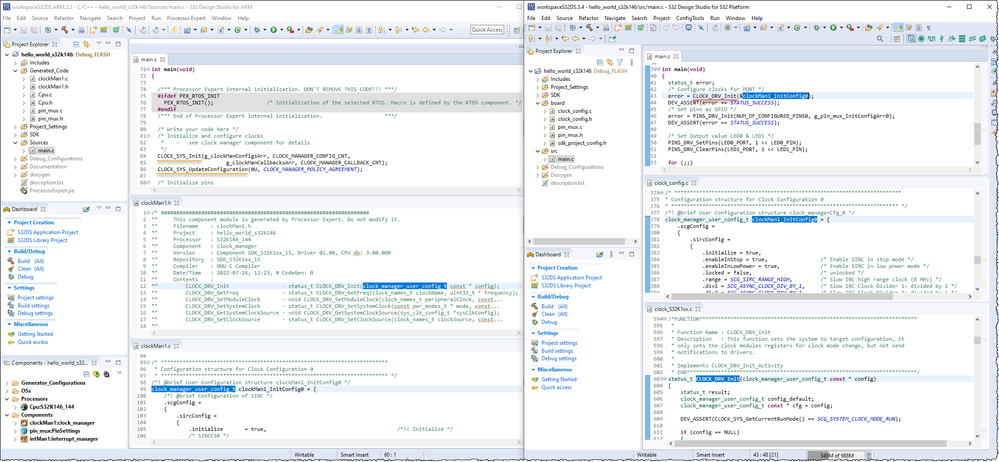Expand the Generator_Configurations node in Components view
Viewport: 999px width, 462px height.
pos(8,382)
